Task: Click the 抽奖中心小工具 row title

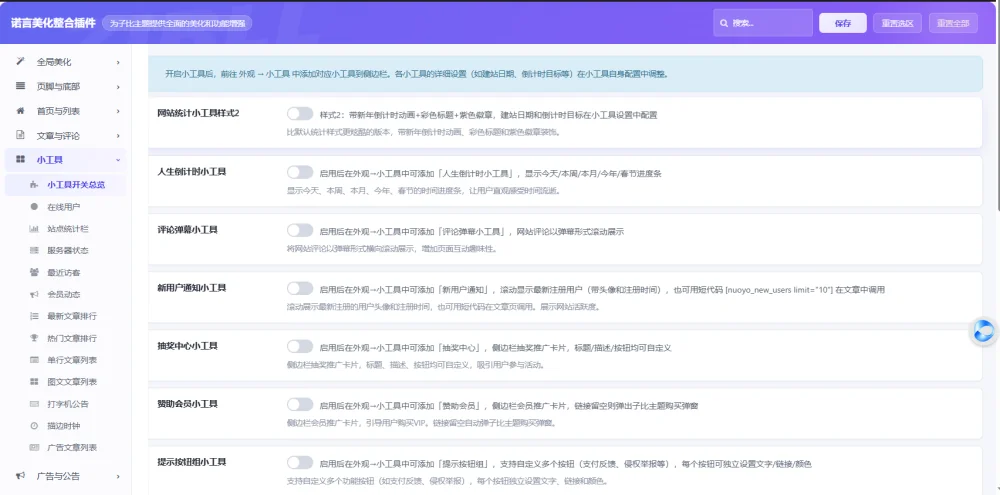Action: (188, 346)
